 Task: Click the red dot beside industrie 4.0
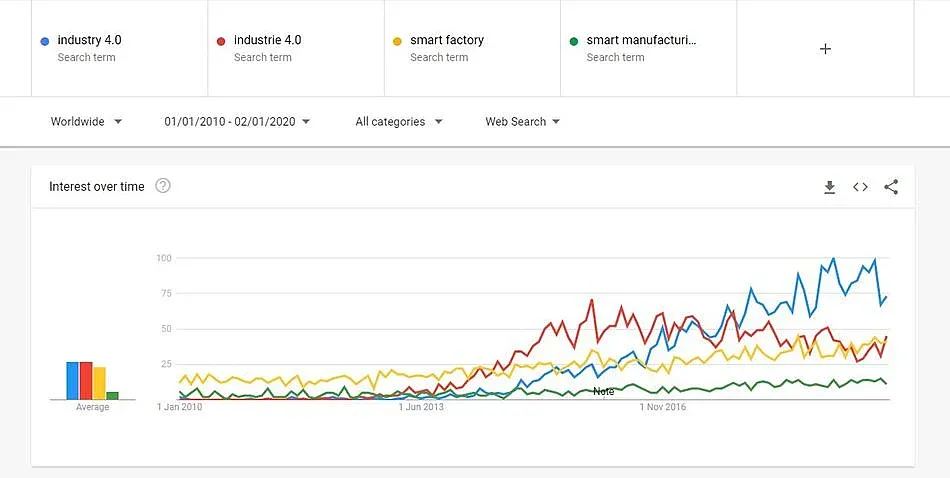click(x=221, y=41)
